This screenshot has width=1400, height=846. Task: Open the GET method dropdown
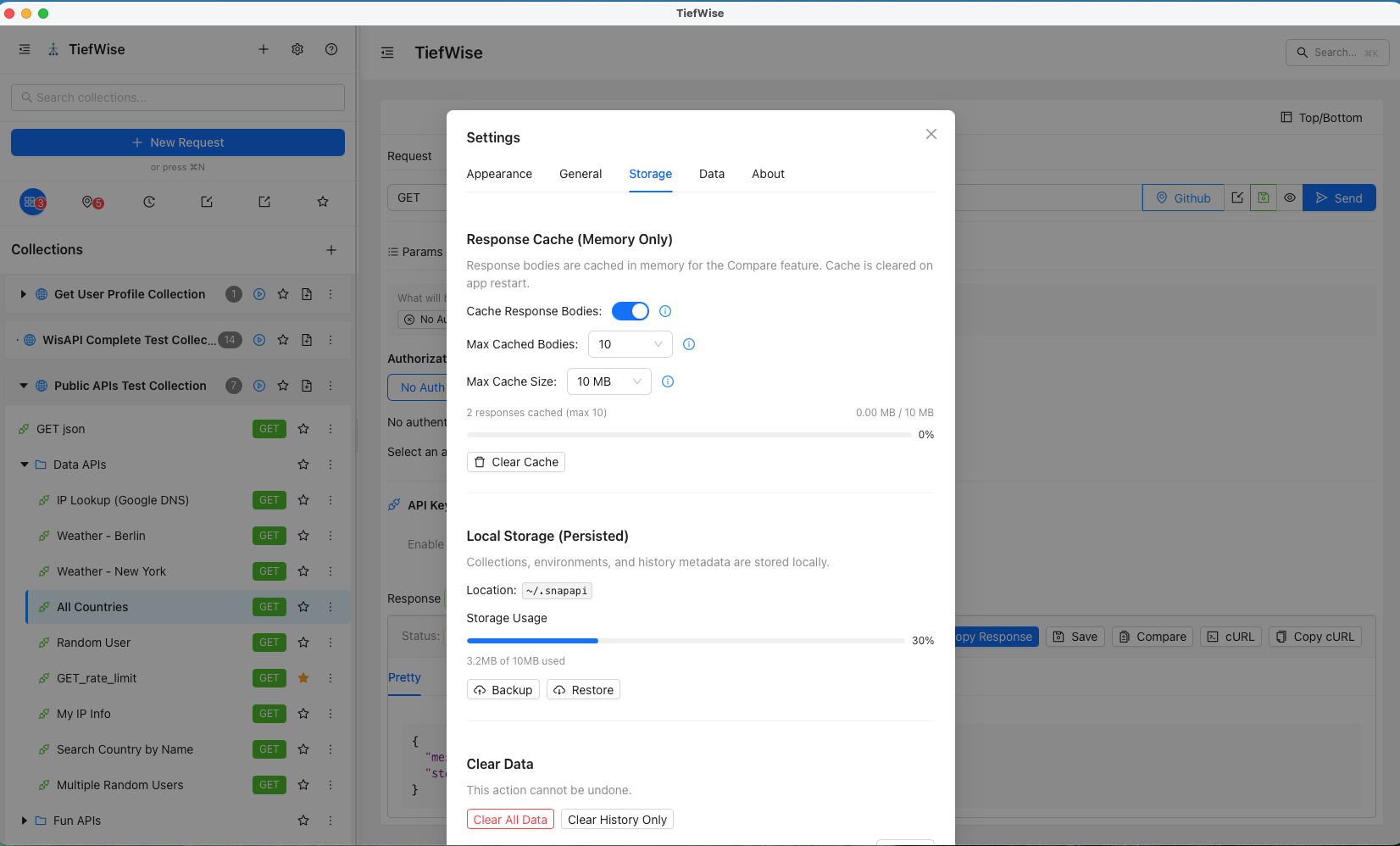pos(417,198)
